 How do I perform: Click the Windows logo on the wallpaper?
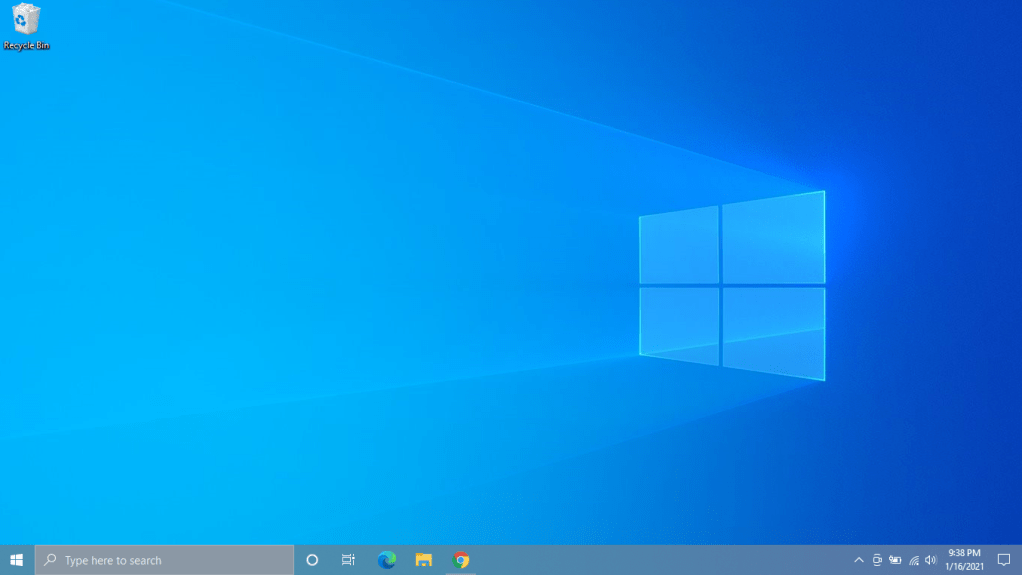click(732, 285)
